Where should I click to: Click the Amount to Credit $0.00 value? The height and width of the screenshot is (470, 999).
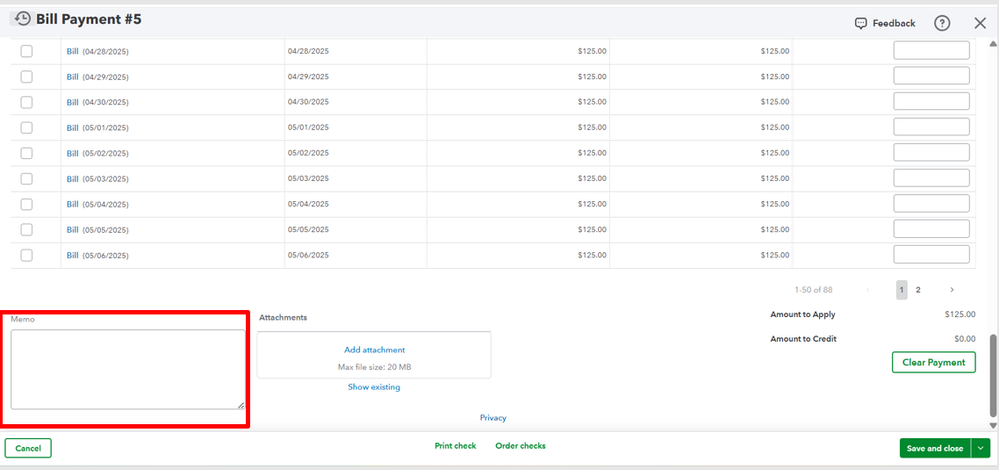point(965,339)
